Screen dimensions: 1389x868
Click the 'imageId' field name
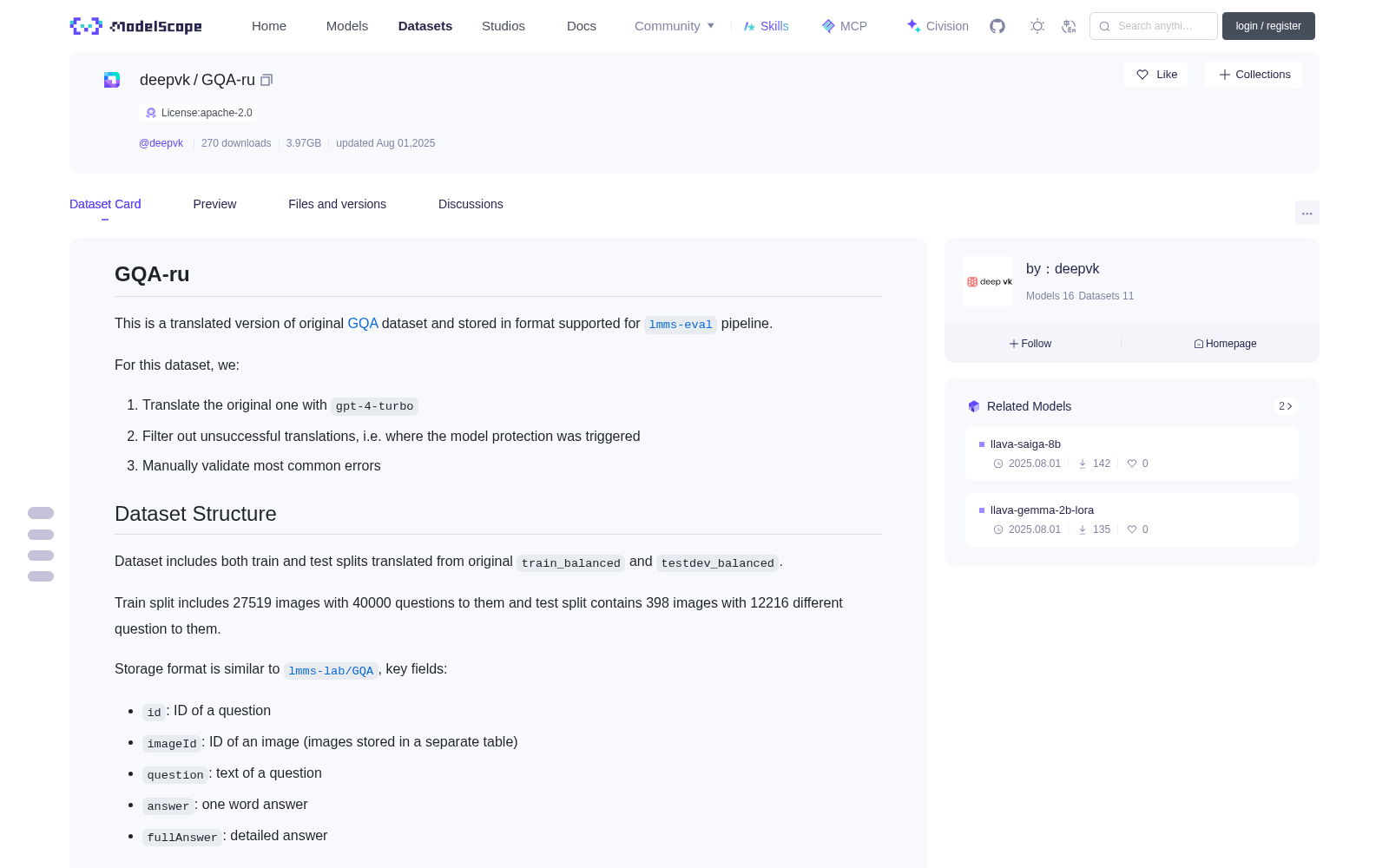172,744
